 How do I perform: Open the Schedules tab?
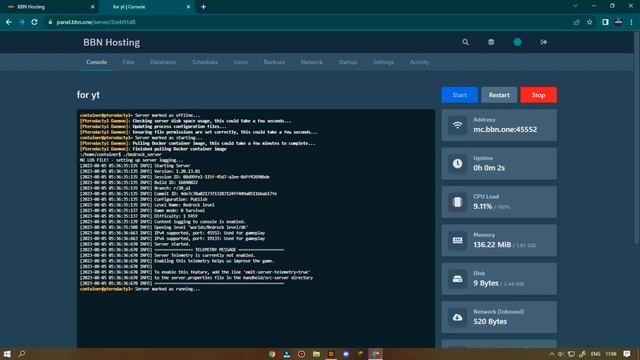[x=205, y=62]
